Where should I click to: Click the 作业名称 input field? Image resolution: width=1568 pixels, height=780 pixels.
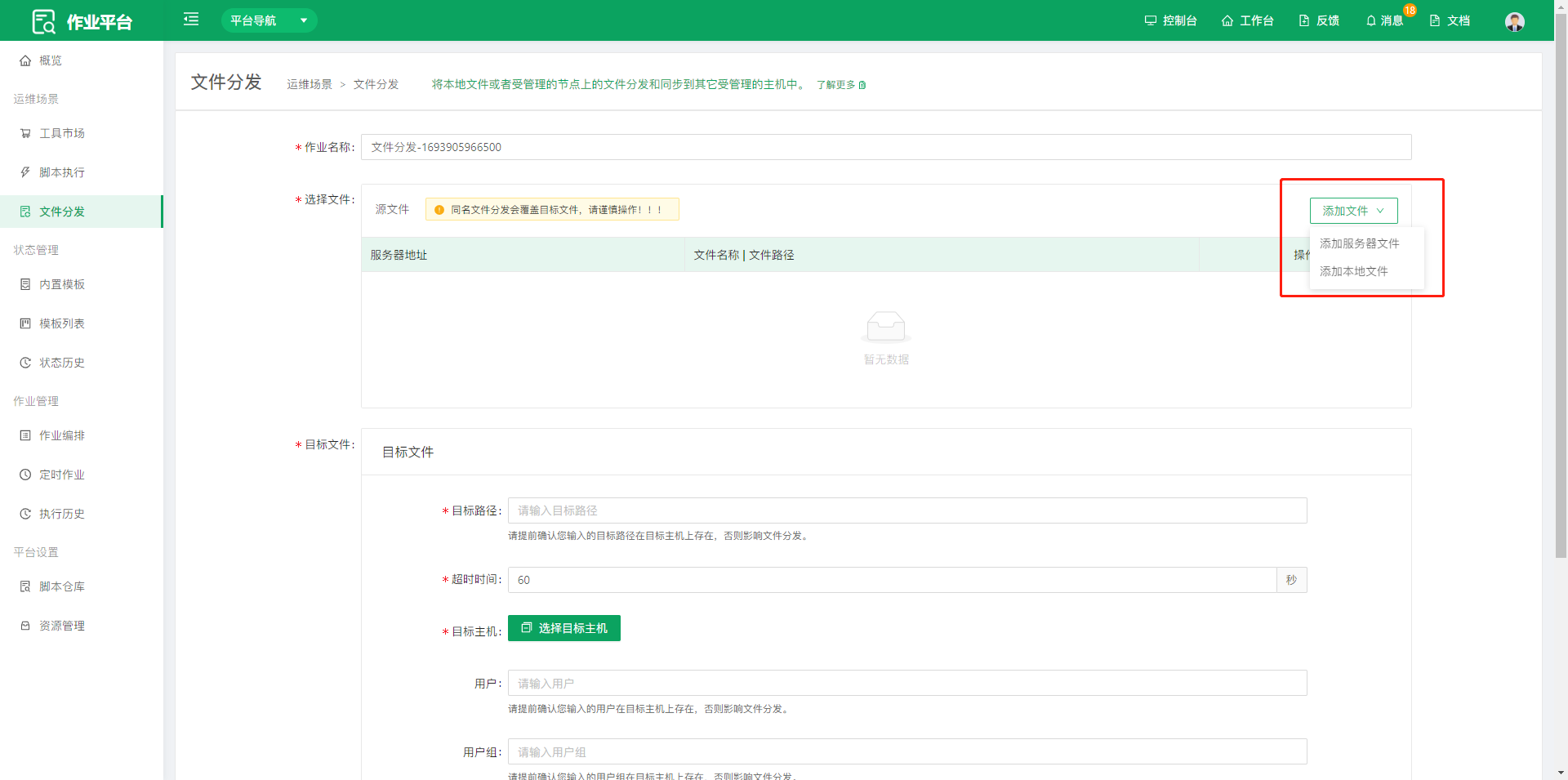(886, 147)
